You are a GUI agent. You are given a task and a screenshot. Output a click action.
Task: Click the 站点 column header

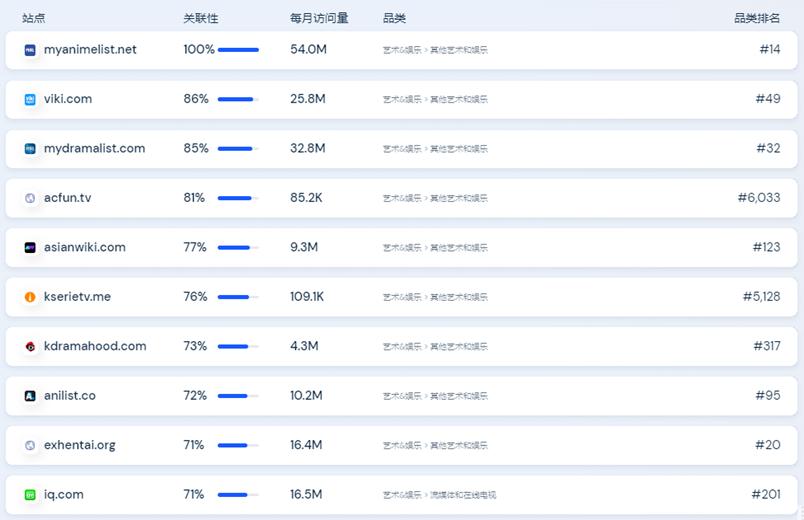pyautogui.click(x=33, y=18)
